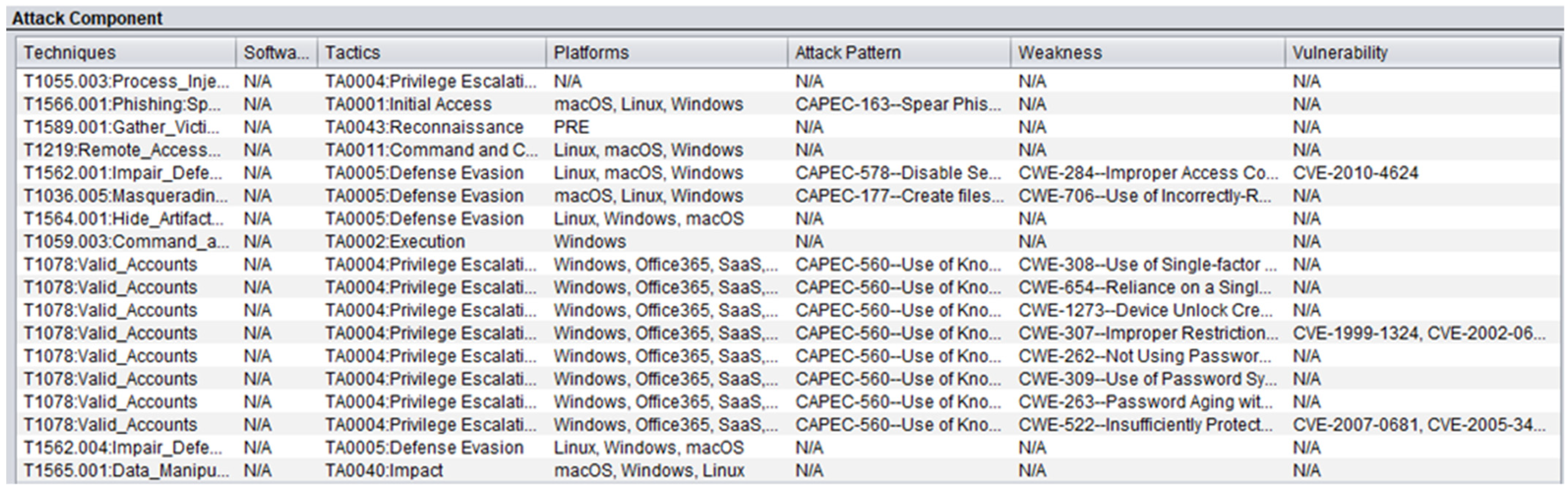Click the TA0002:Execution tactic cell
Screen dimensions: 1568x492
pyautogui.click(x=395, y=242)
